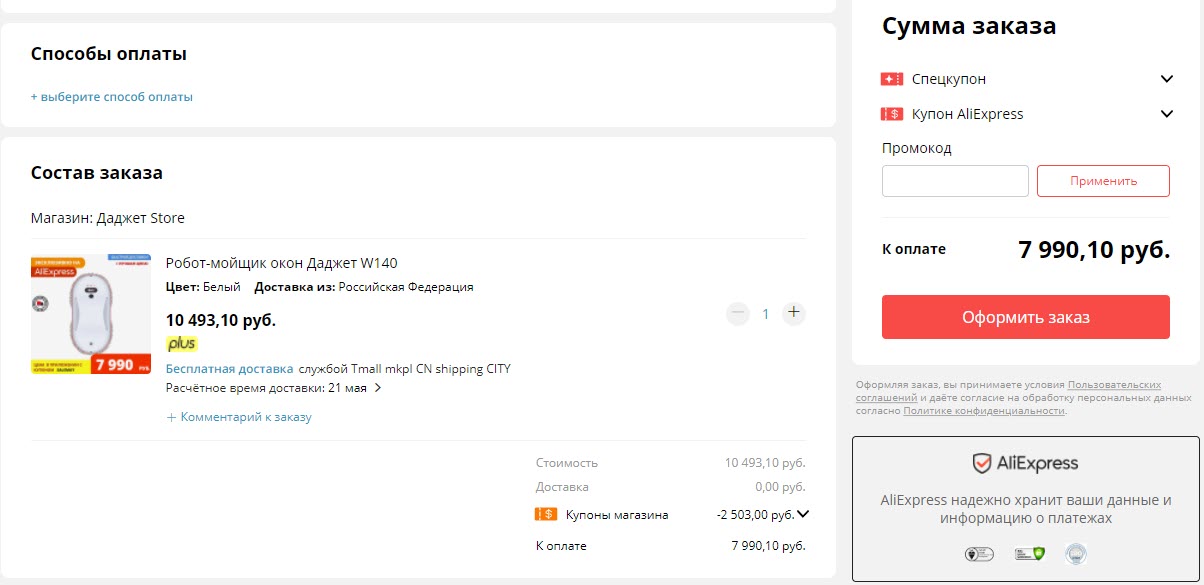The height and width of the screenshot is (585, 1204).
Task: Decrease item quantity with minus button
Action: click(738, 313)
